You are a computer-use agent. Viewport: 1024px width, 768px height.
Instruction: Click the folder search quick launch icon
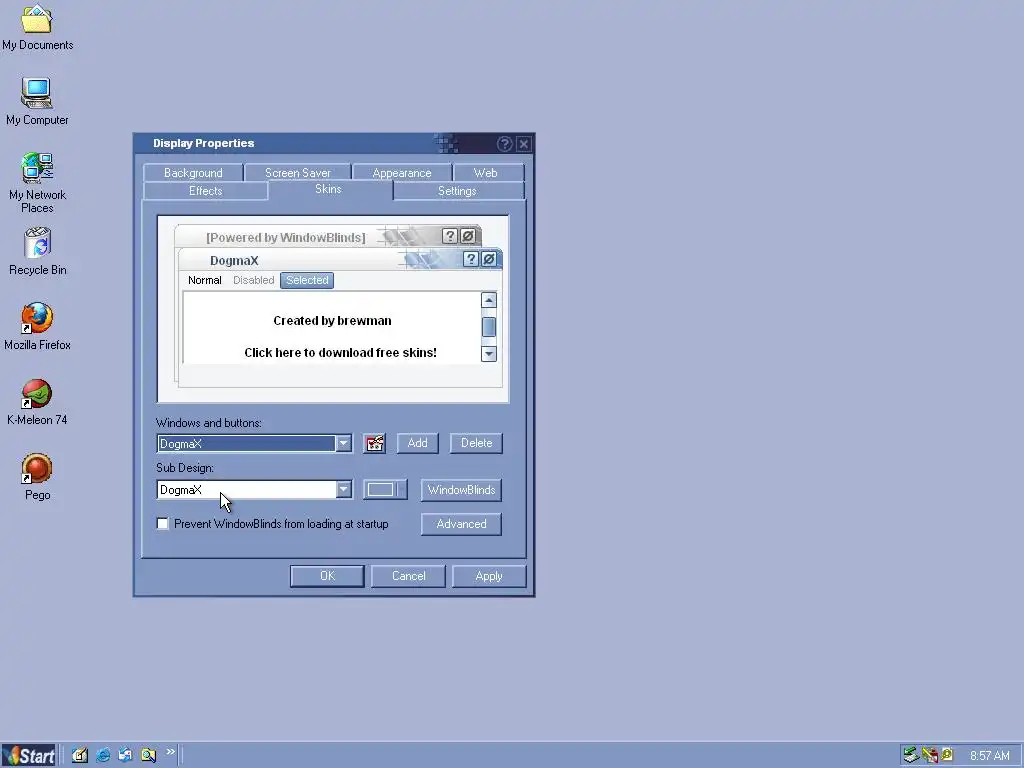tap(148, 755)
